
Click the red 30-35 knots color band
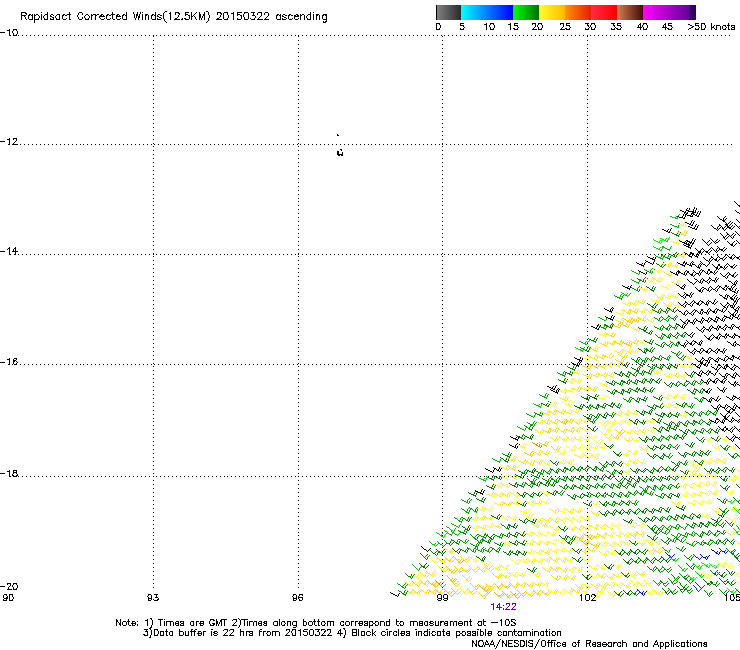(x=604, y=12)
